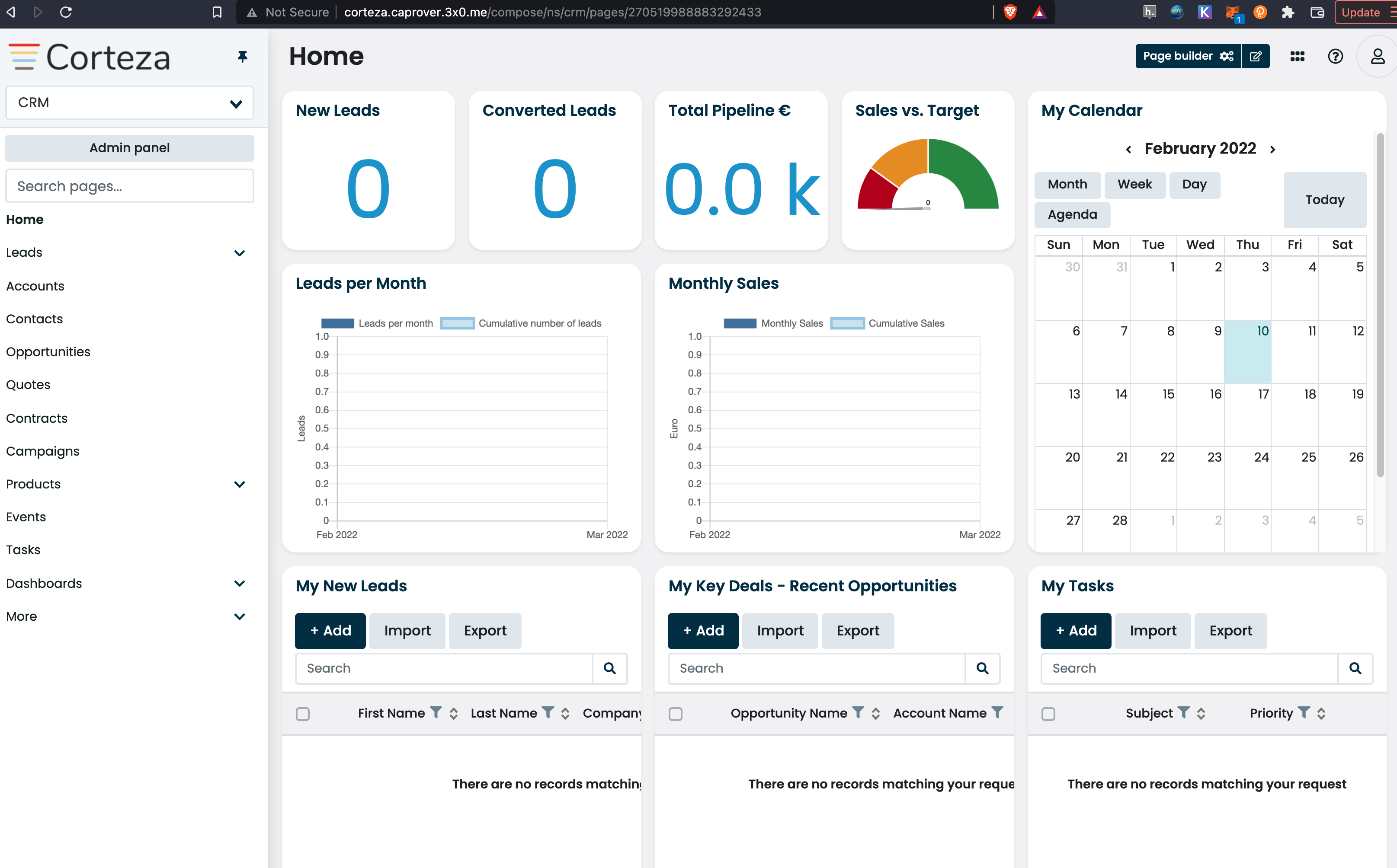Click the Admin panel button
The height and width of the screenshot is (868, 1397).
click(130, 148)
